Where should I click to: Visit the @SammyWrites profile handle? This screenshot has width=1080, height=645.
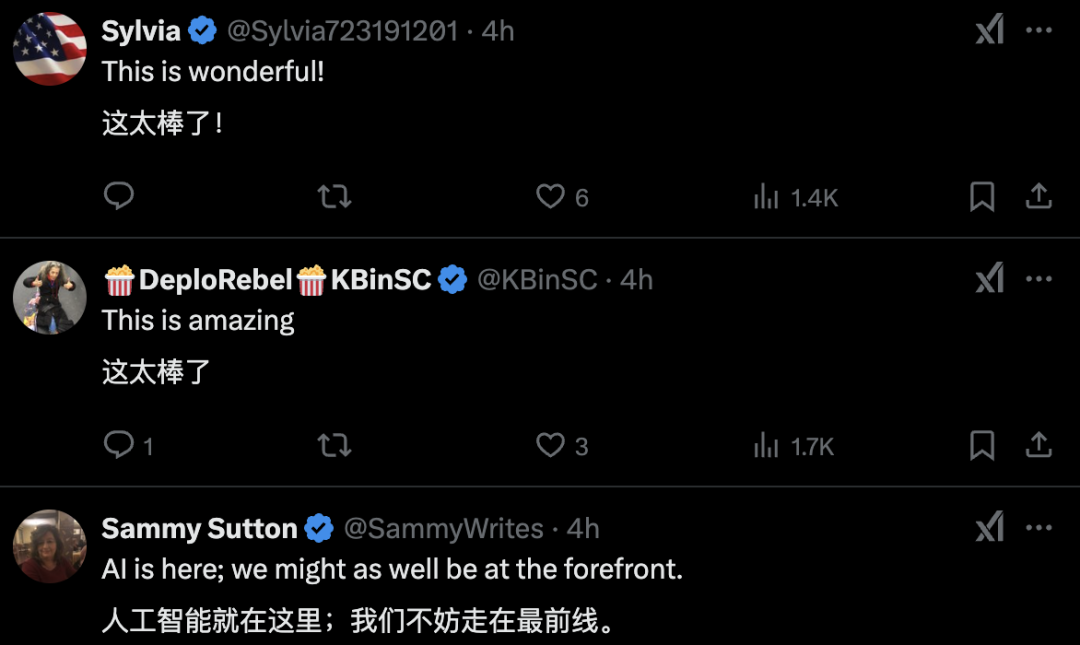pyautogui.click(x=443, y=528)
